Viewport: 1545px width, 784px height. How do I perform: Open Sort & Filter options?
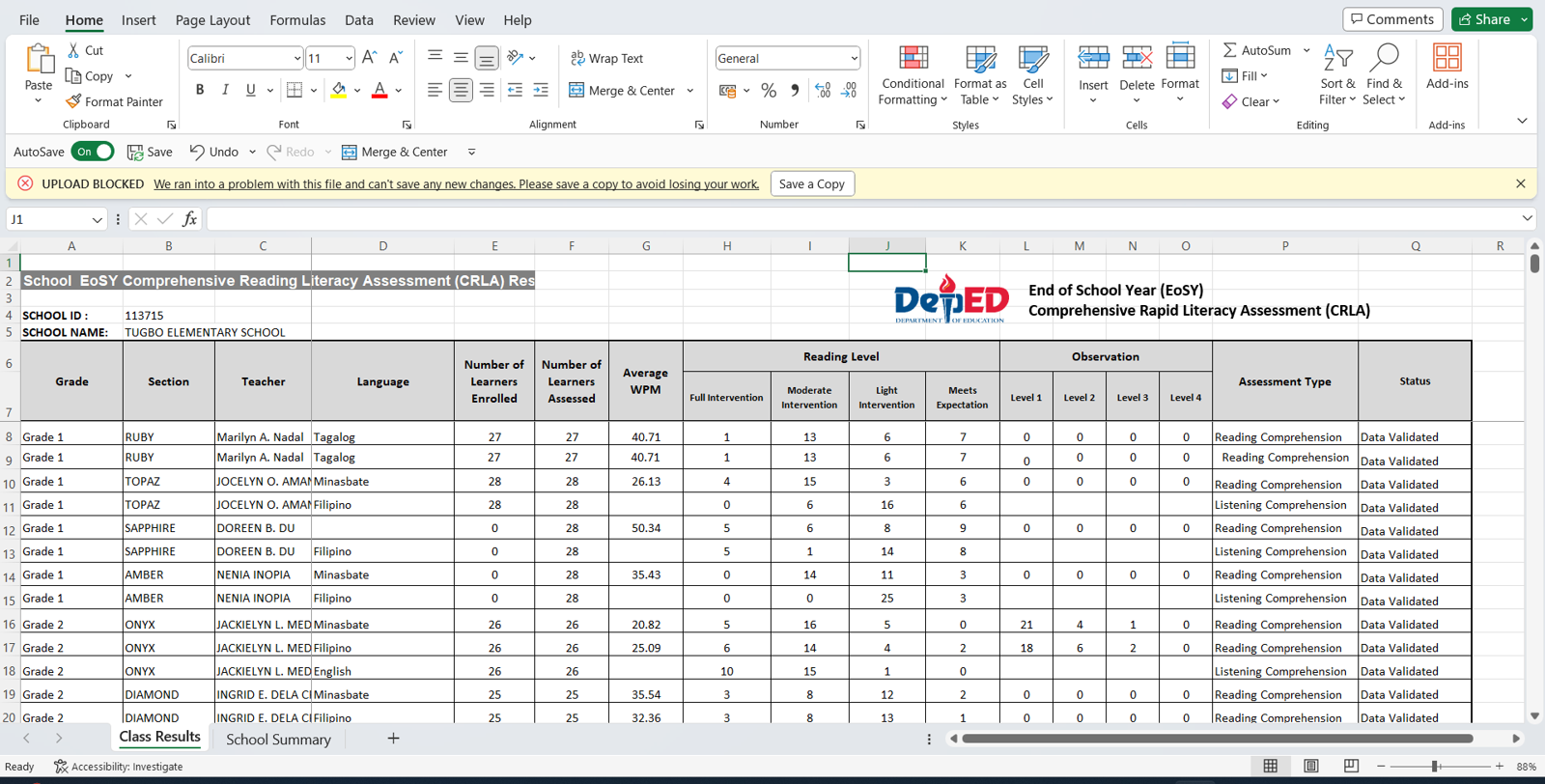(1337, 75)
